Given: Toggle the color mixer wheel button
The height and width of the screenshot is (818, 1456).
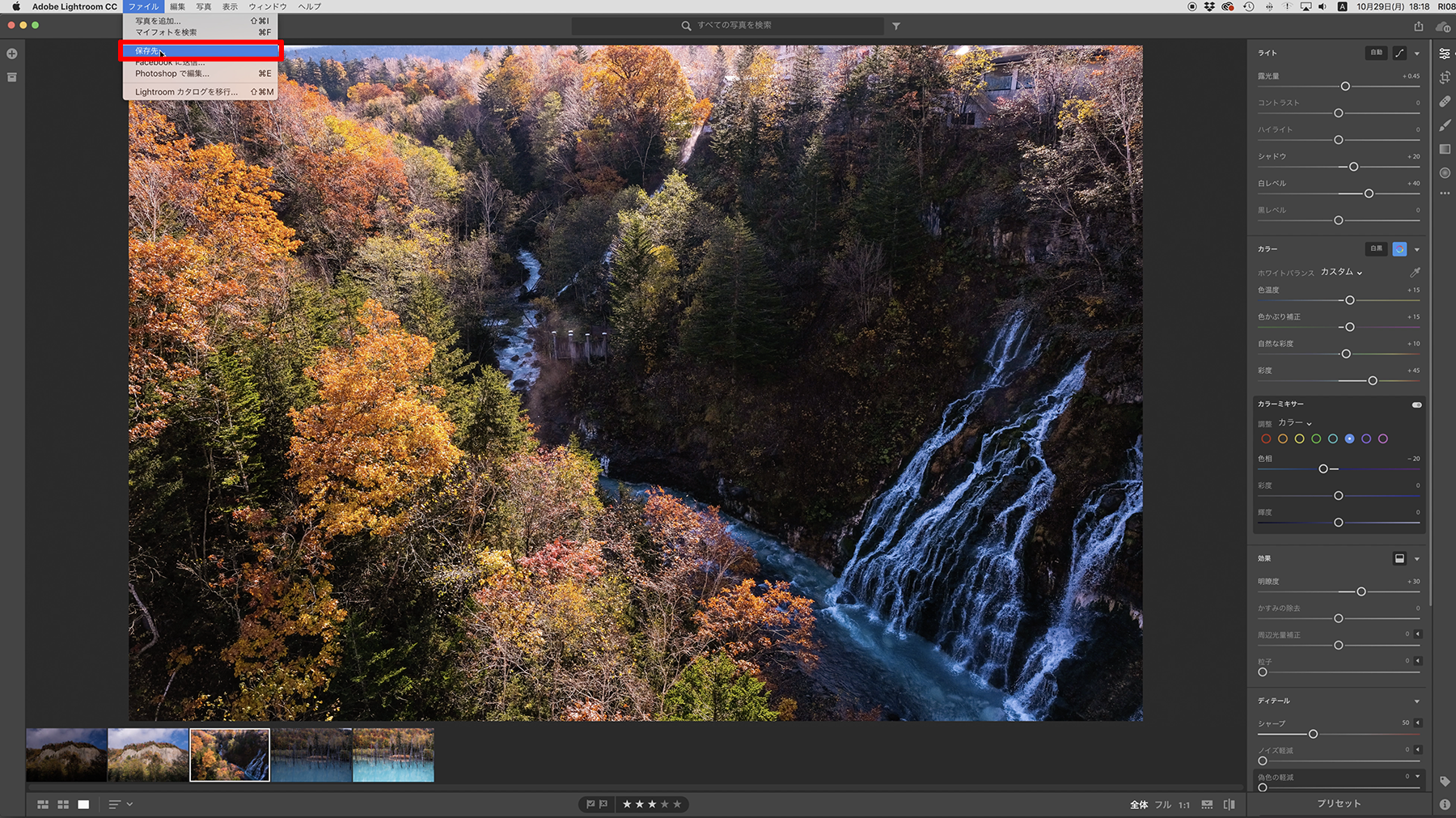Looking at the screenshot, I should click(1399, 249).
